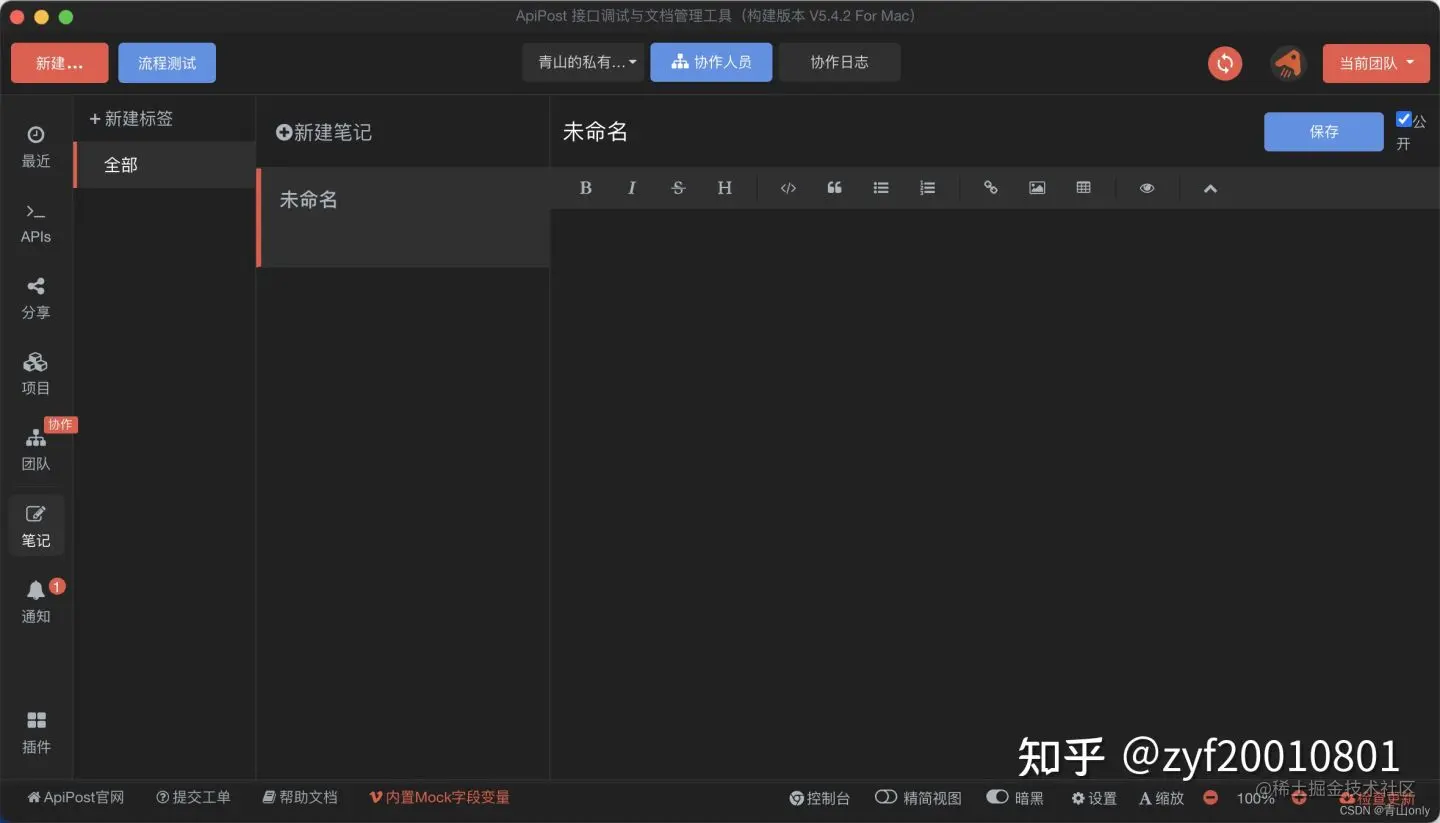This screenshot has height=823, width=1440.
Task: Insert inline code with code icon
Action: (x=788, y=188)
